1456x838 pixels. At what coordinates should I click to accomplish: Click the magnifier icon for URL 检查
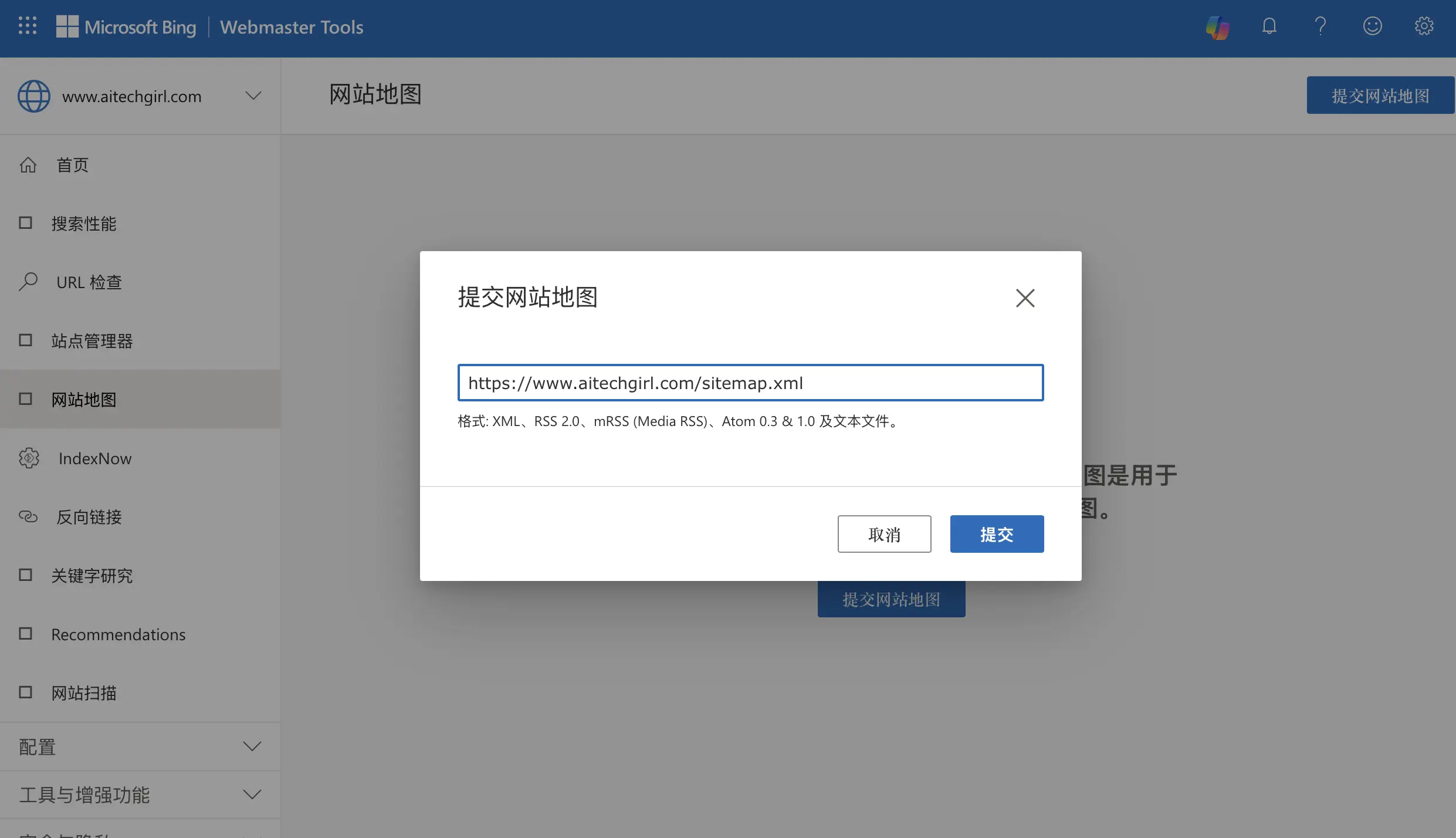tap(28, 282)
